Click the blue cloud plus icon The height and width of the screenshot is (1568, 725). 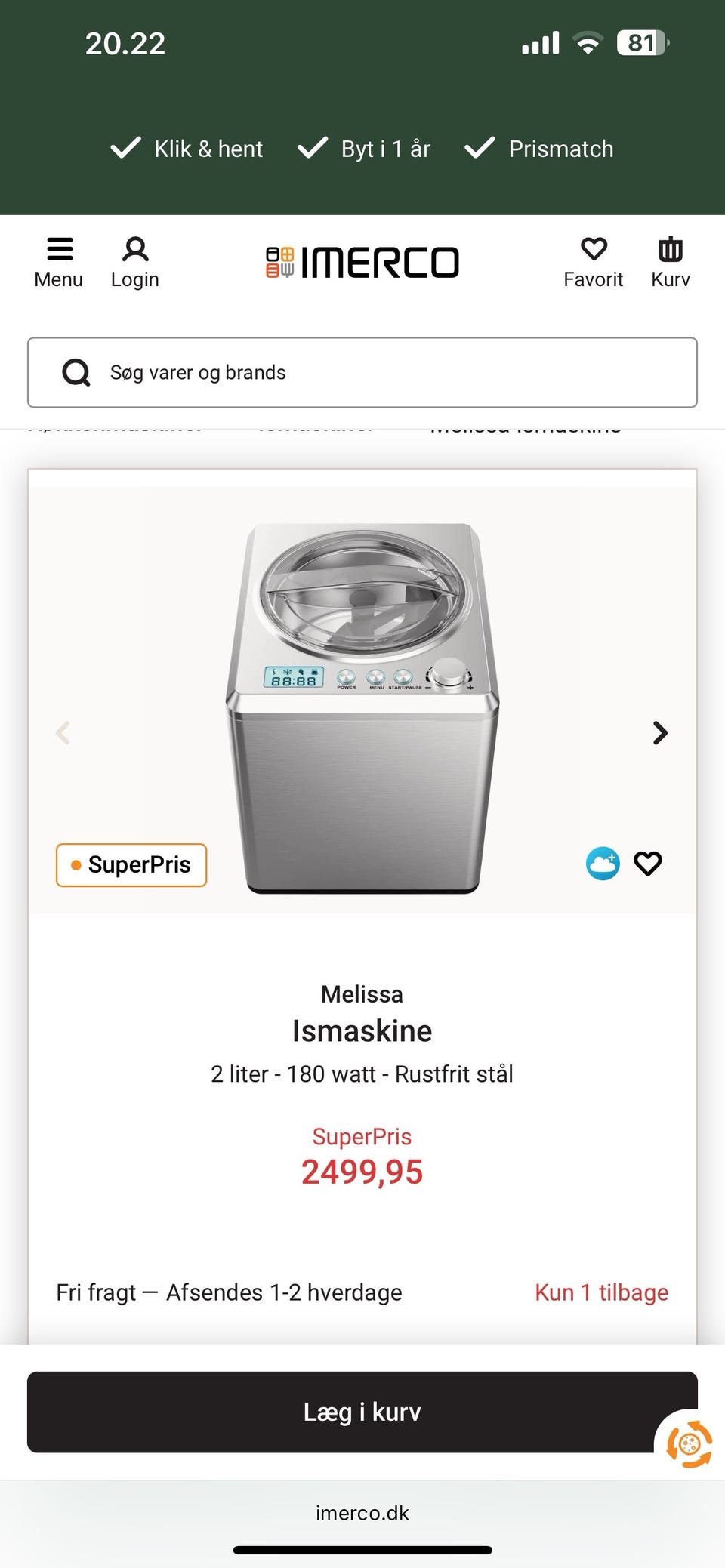[x=603, y=864]
